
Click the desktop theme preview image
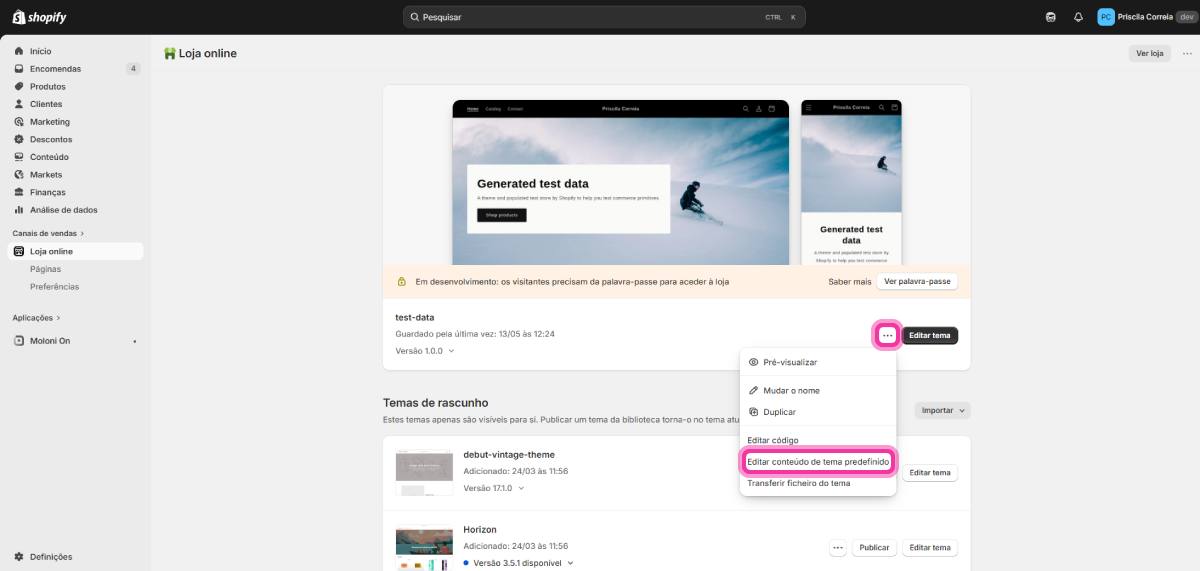pos(620,182)
